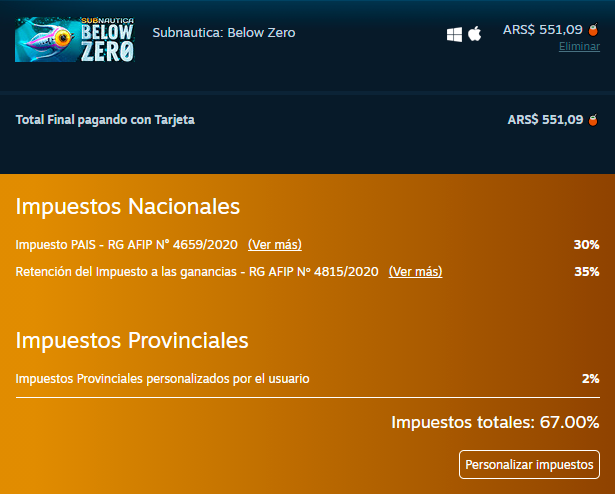The height and width of the screenshot is (494, 615).
Task: Click the Subnautica: Below Zero title
Action: pyautogui.click(x=224, y=33)
